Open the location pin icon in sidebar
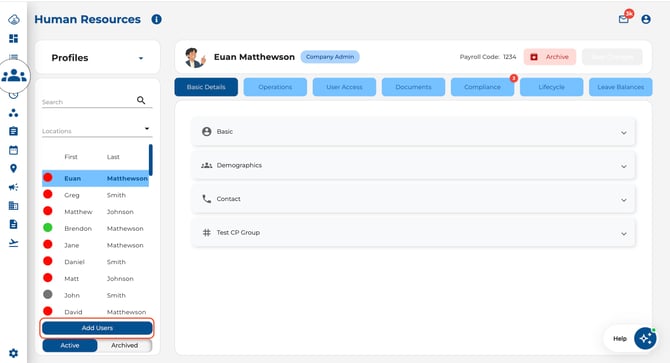The height and width of the screenshot is (363, 670). click(x=13, y=169)
